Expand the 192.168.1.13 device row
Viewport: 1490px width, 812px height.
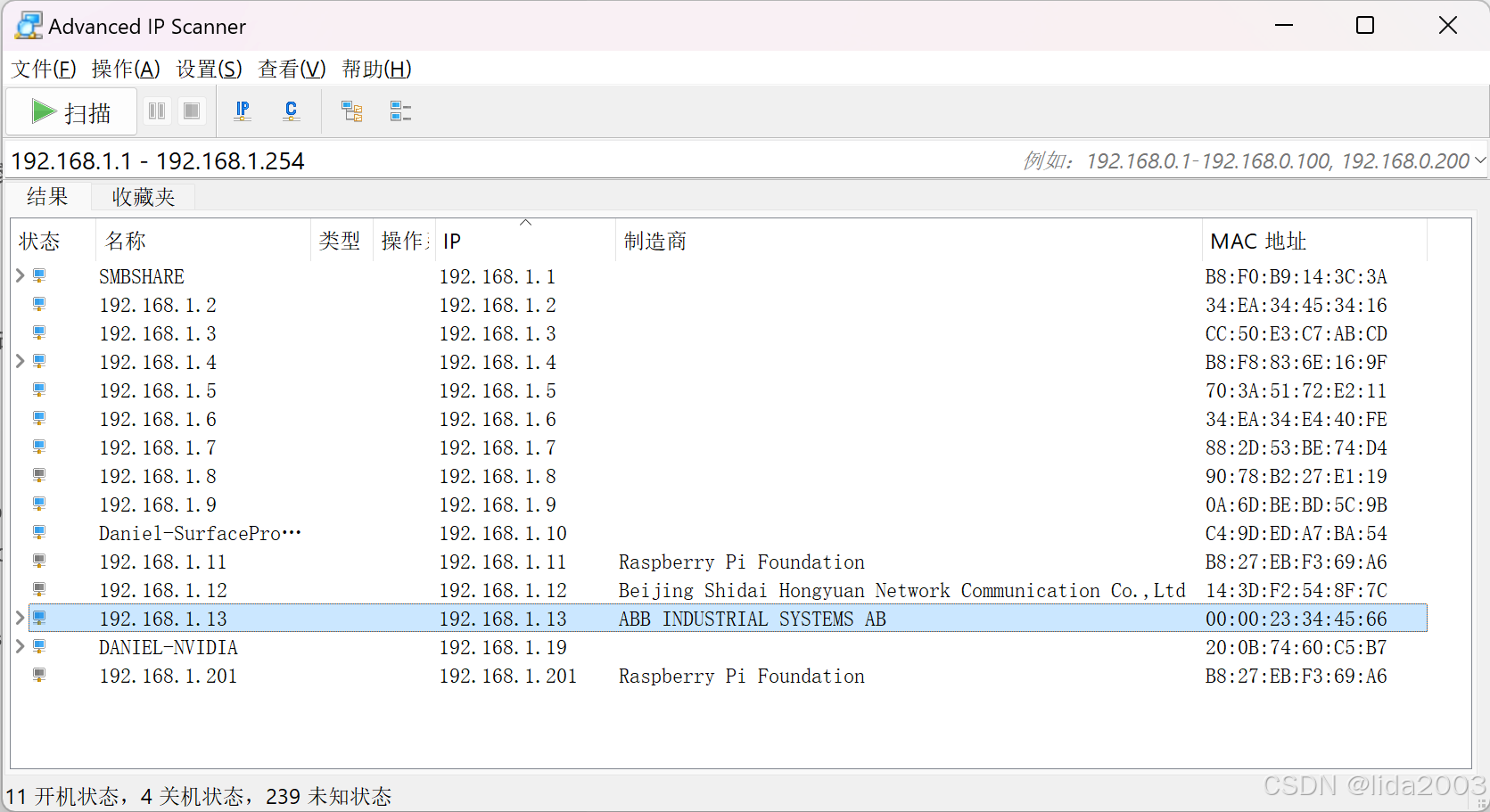point(20,619)
